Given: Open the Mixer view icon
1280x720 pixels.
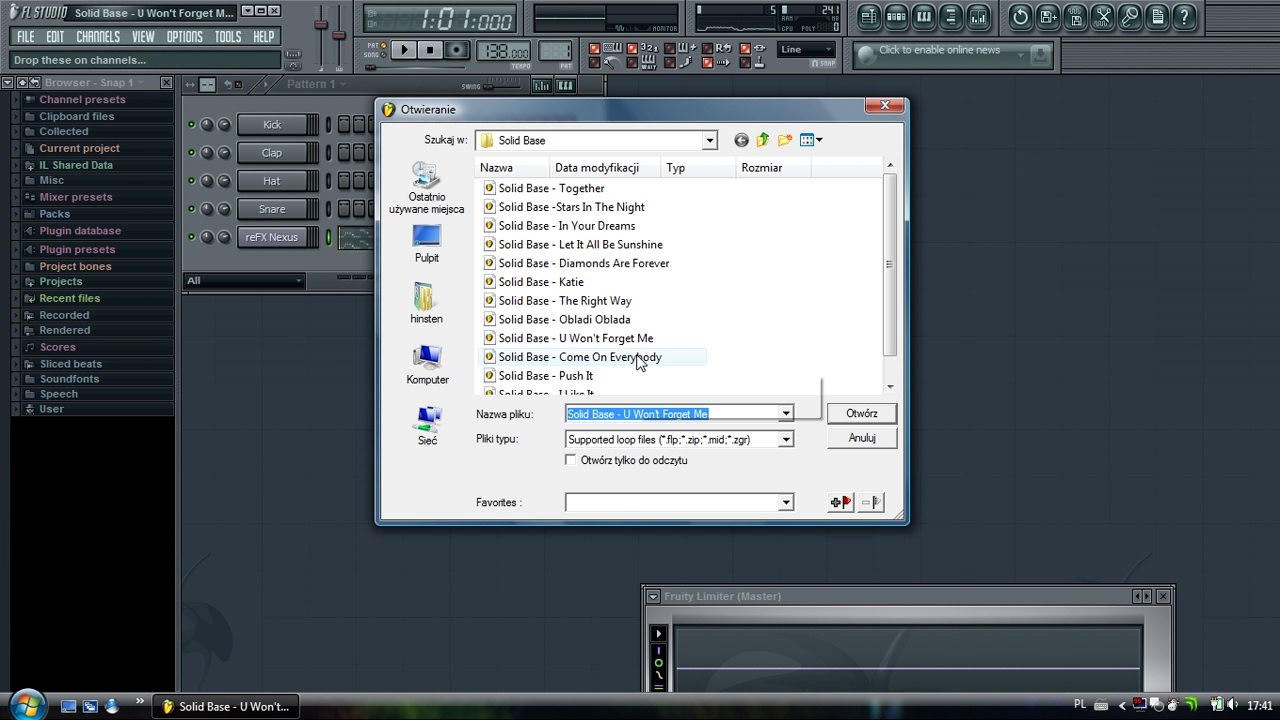Looking at the screenshot, I should tap(978, 16).
